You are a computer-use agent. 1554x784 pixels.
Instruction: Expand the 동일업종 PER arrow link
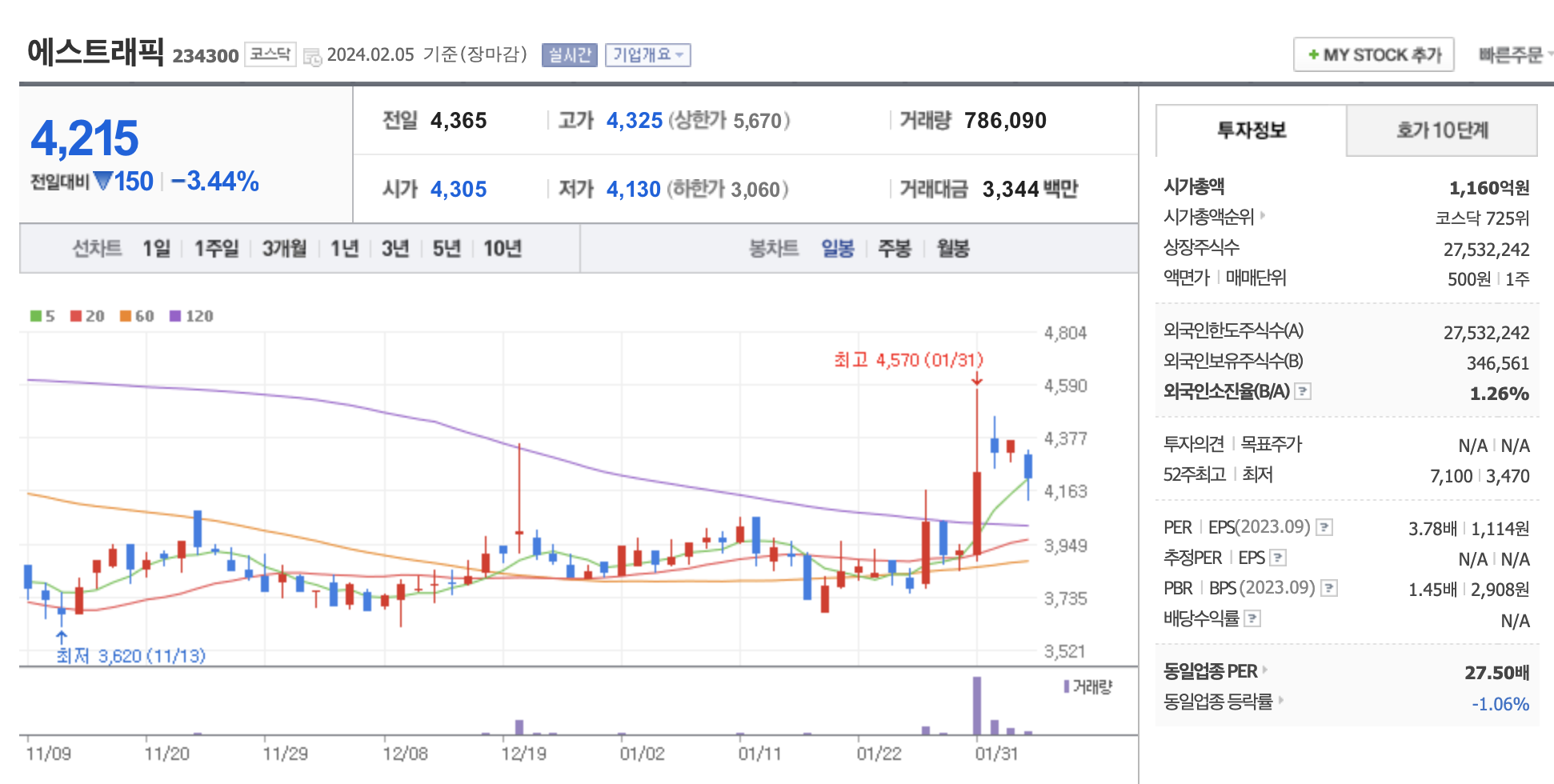(x=1264, y=670)
